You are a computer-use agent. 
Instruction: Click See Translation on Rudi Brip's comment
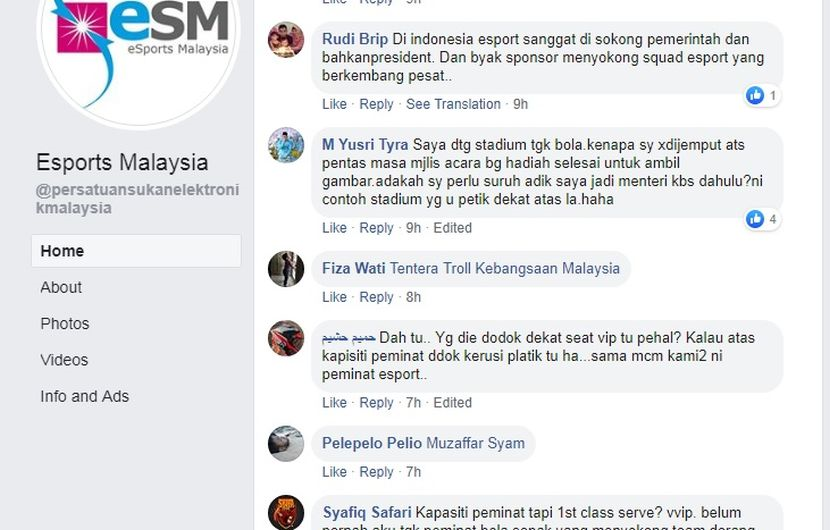453,104
